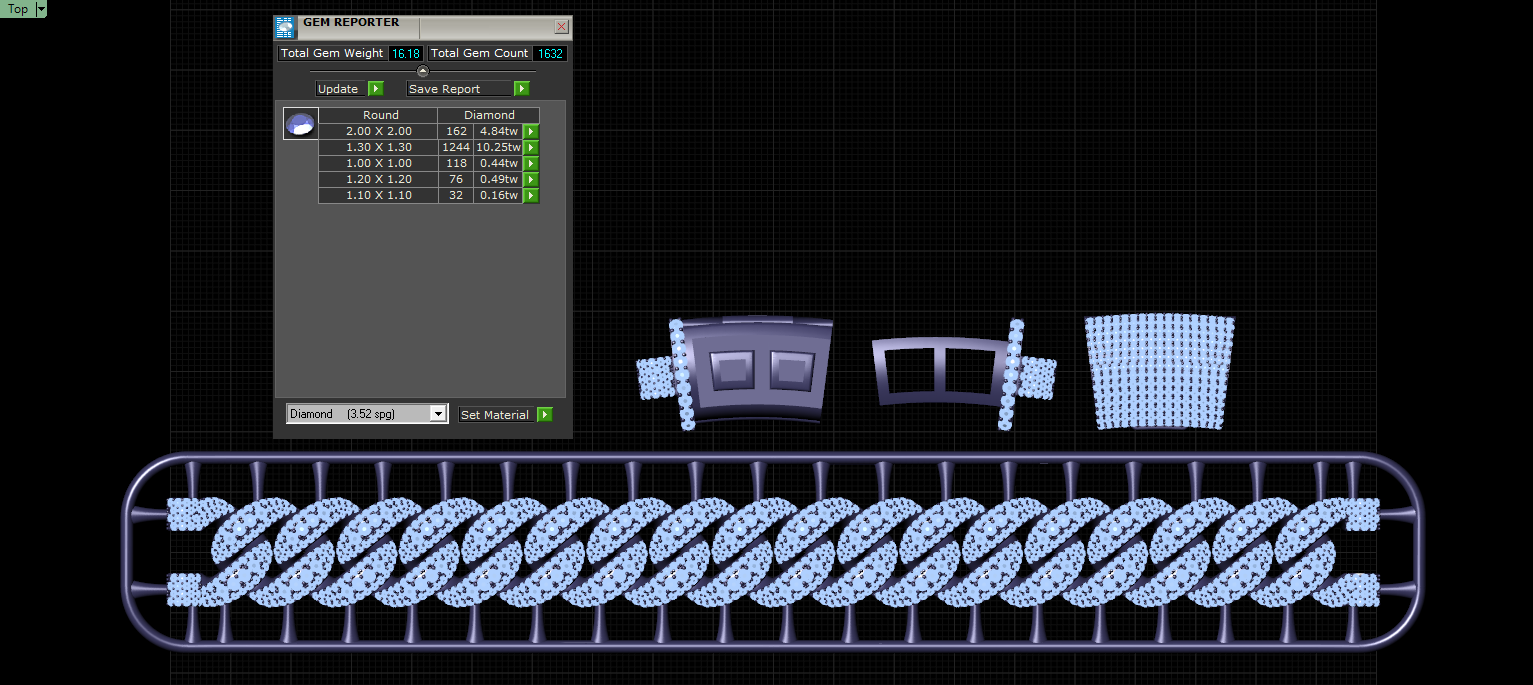
Task: Click the Total Gem Weight value field
Action: 406,53
